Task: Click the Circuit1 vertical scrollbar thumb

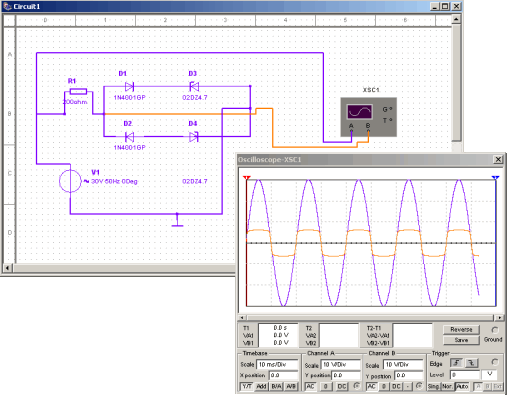Action: pos(456,82)
